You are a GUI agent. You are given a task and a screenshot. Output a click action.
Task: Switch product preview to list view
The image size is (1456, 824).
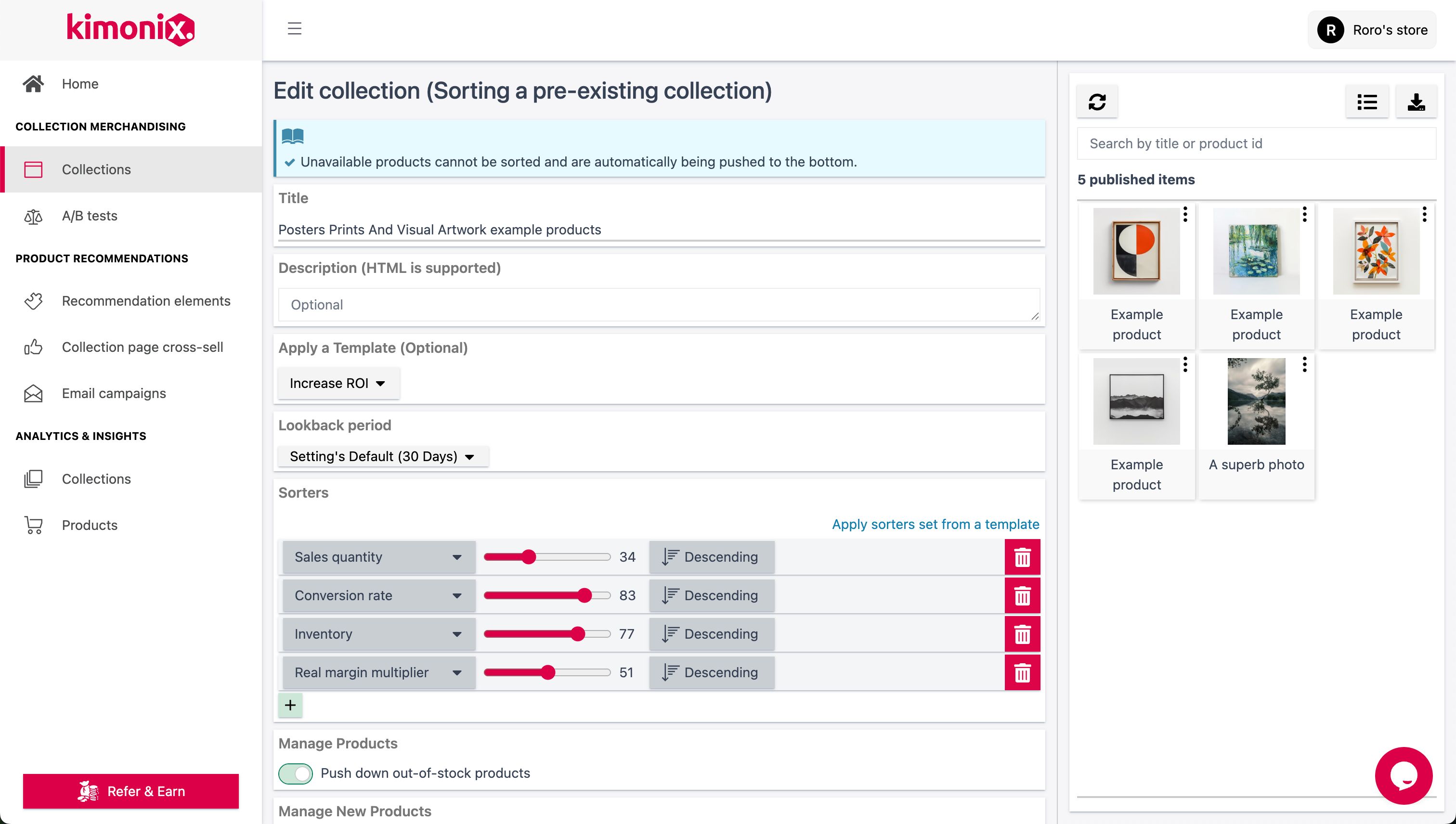coord(1366,102)
